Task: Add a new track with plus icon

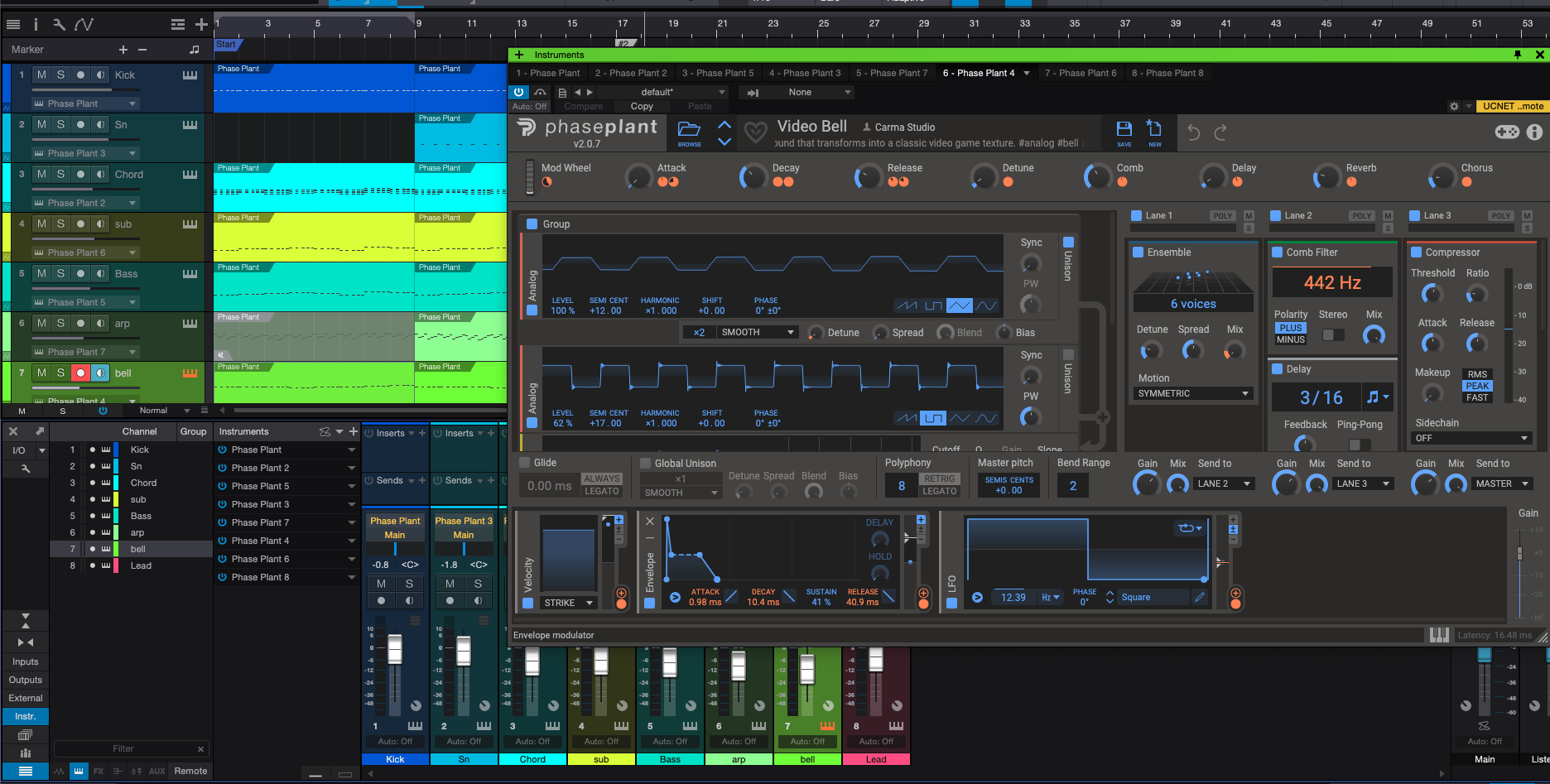Action: (x=201, y=25)
